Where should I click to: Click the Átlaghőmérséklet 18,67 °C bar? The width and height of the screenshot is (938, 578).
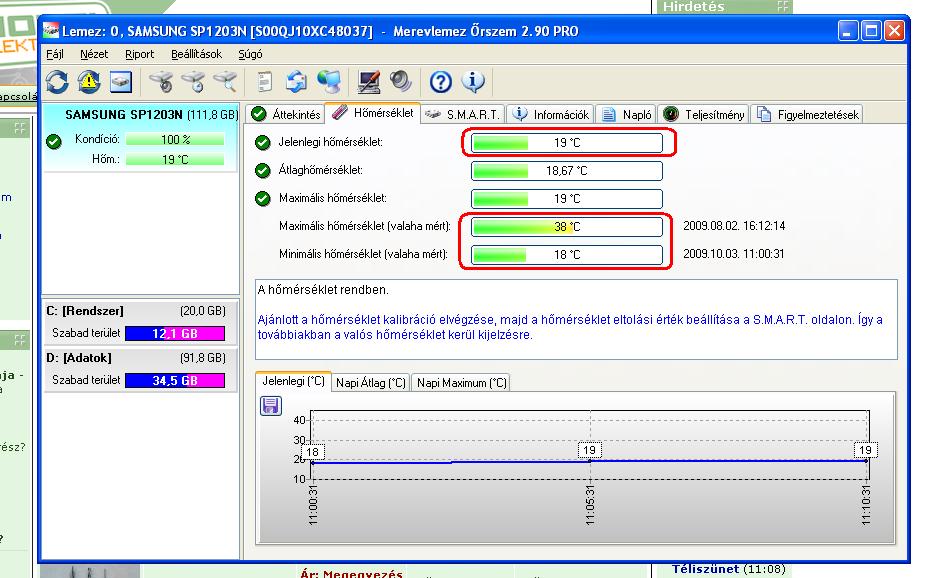pyautogui.click(x=567, y=171)
